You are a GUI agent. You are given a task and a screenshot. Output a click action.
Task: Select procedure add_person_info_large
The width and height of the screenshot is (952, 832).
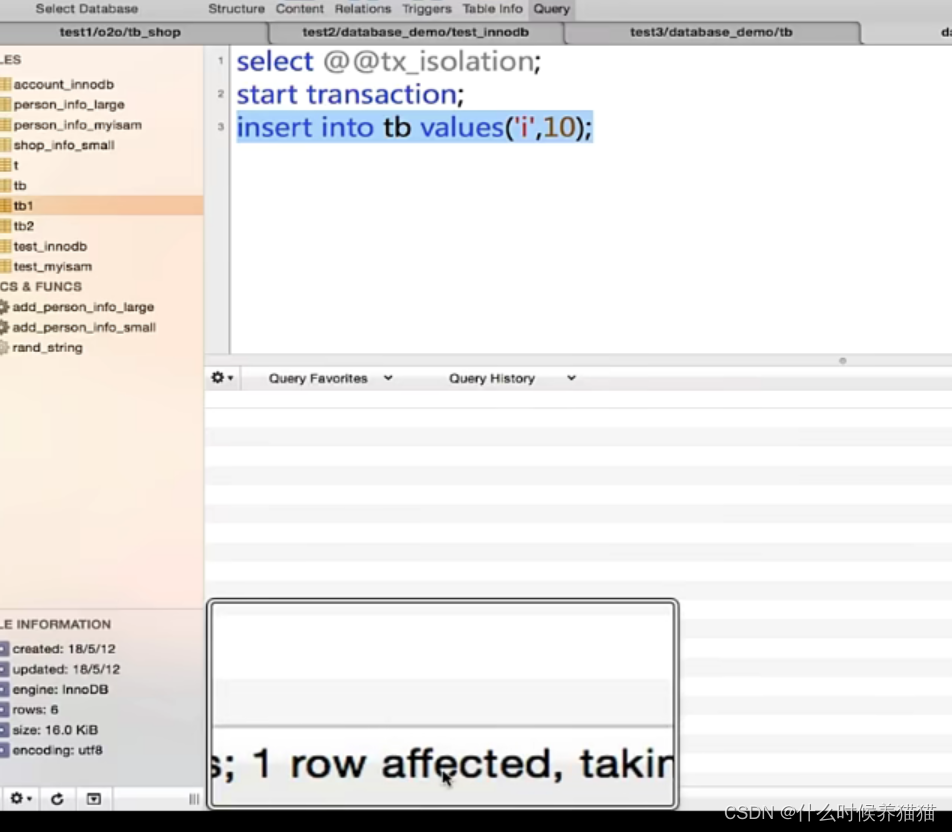click(83, 307)
